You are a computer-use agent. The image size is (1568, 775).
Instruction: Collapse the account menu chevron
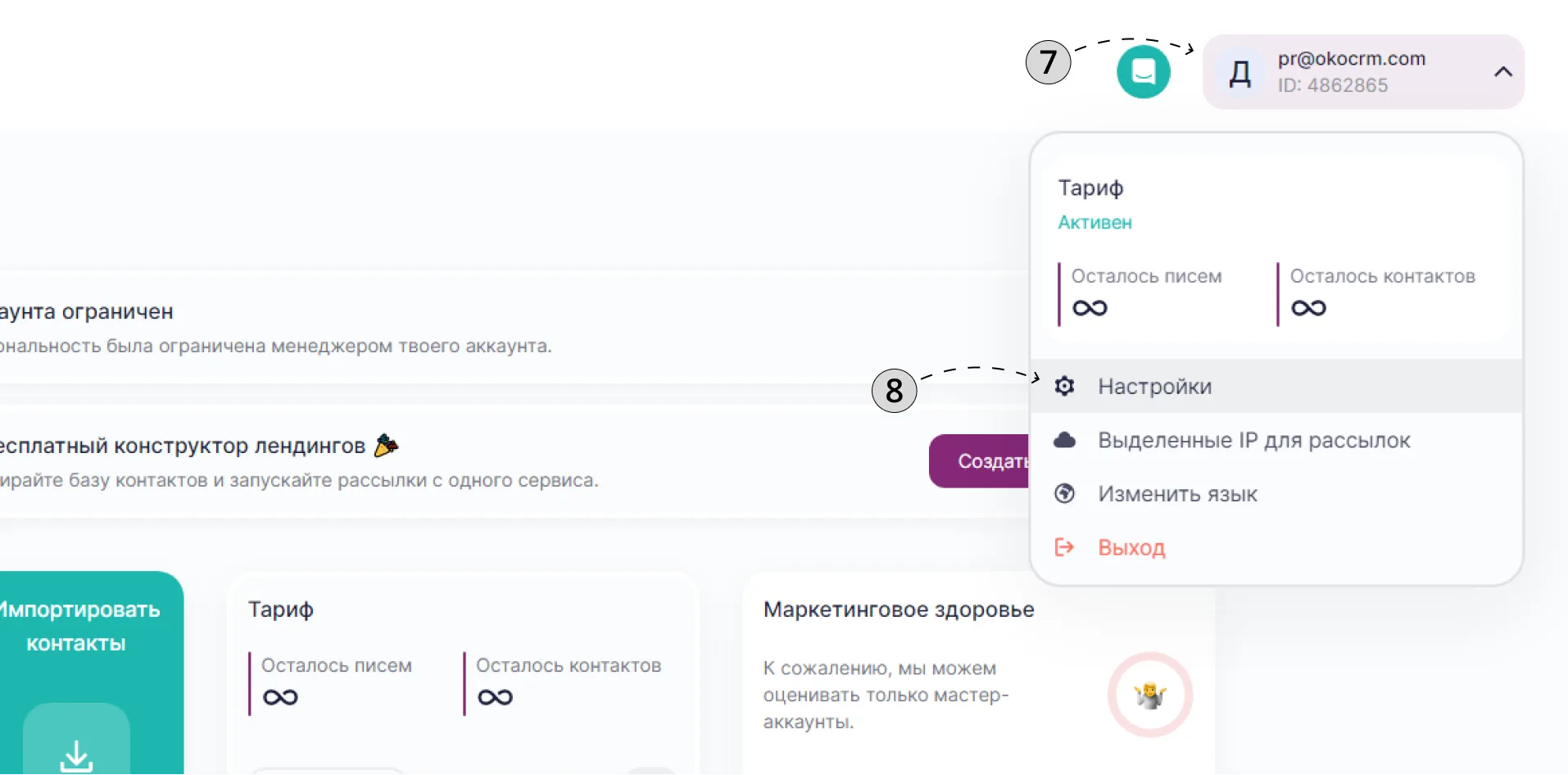pos(1502,72)
